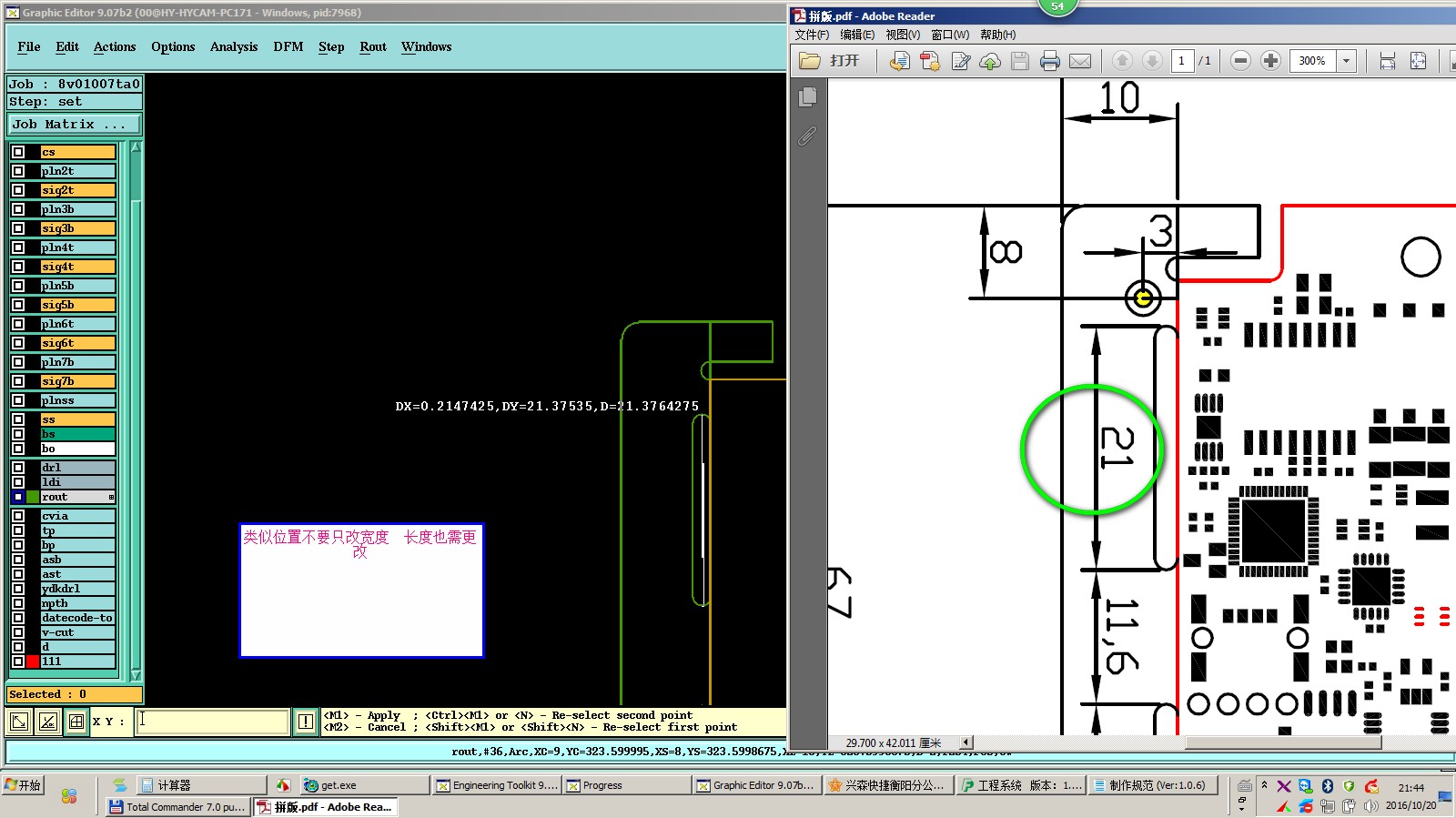Open the File menu in Graphic Editor
This screenshot has height=818, width=1456.
pos(29,47)
